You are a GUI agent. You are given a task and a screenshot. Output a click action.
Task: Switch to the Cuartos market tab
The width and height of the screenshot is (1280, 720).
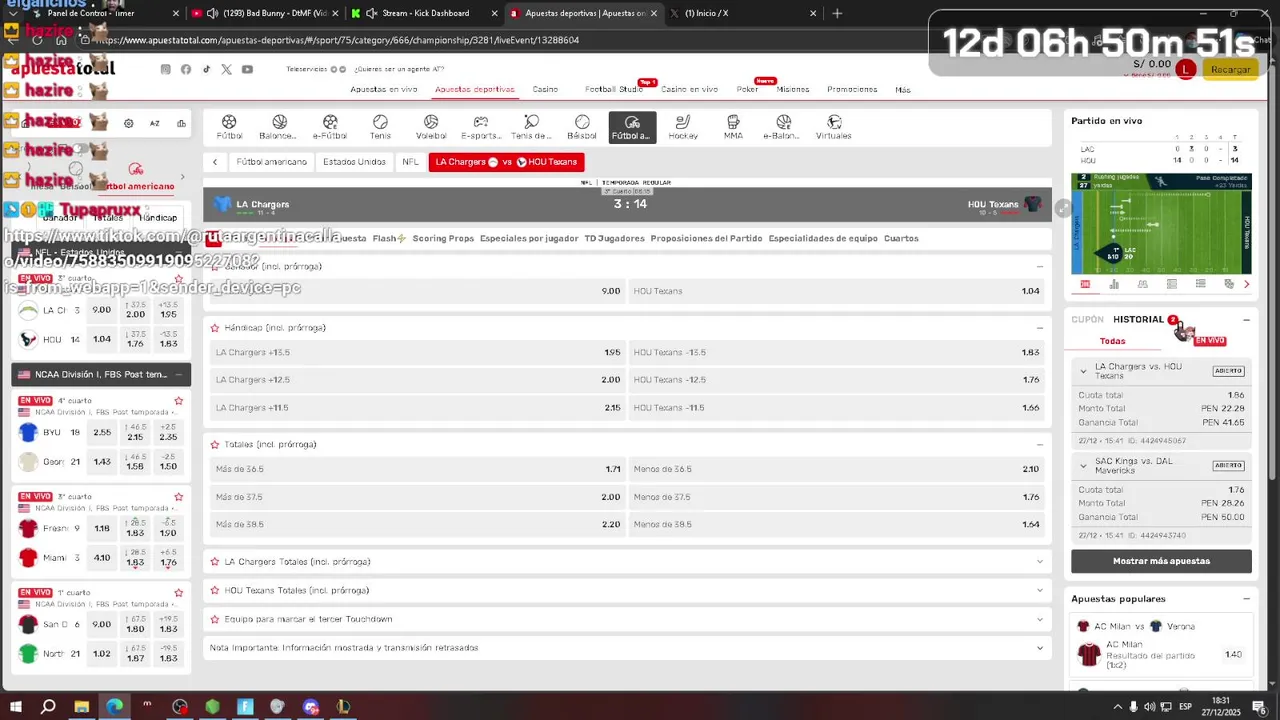901,238
